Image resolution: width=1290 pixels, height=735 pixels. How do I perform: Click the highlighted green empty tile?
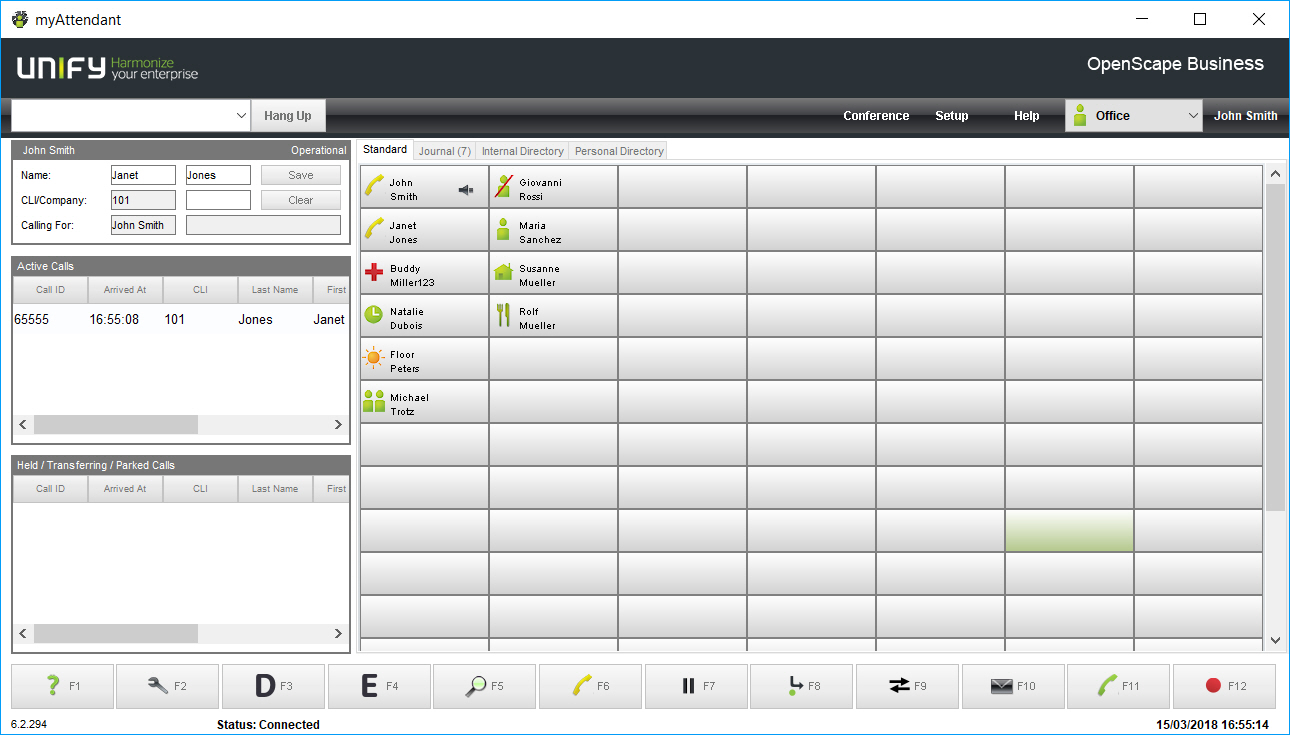pyautogui.click(x=1069, y=530)
